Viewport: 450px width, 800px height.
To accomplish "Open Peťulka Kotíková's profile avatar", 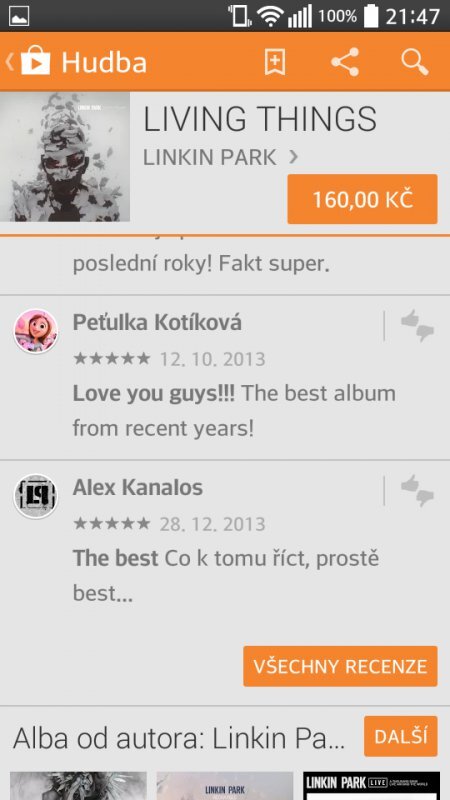I will (36, 331).
